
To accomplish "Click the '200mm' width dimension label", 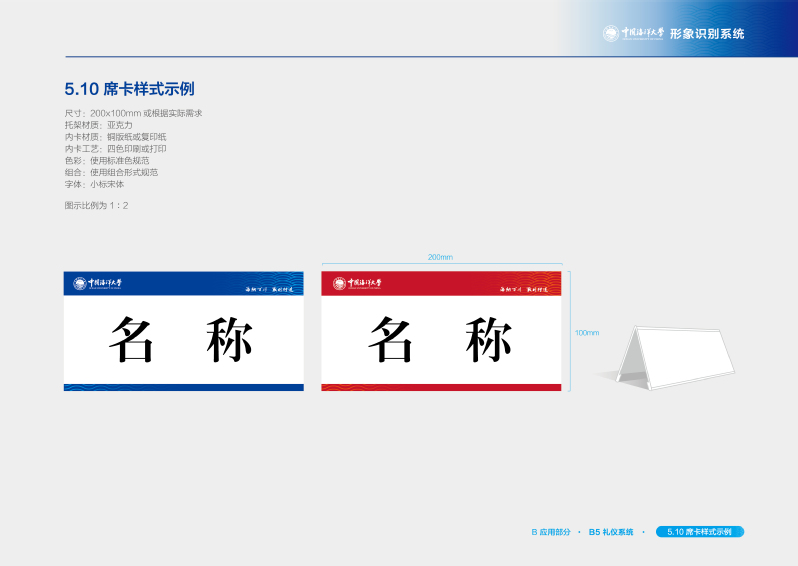I will click(x=440, y=257).
